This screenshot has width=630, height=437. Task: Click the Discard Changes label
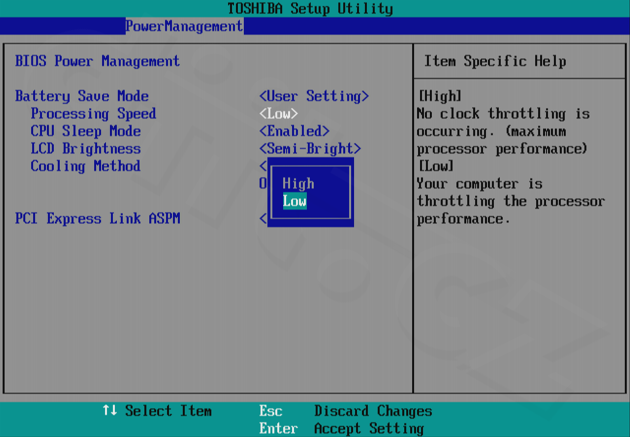pyautogui.click(x=373, y=411)
